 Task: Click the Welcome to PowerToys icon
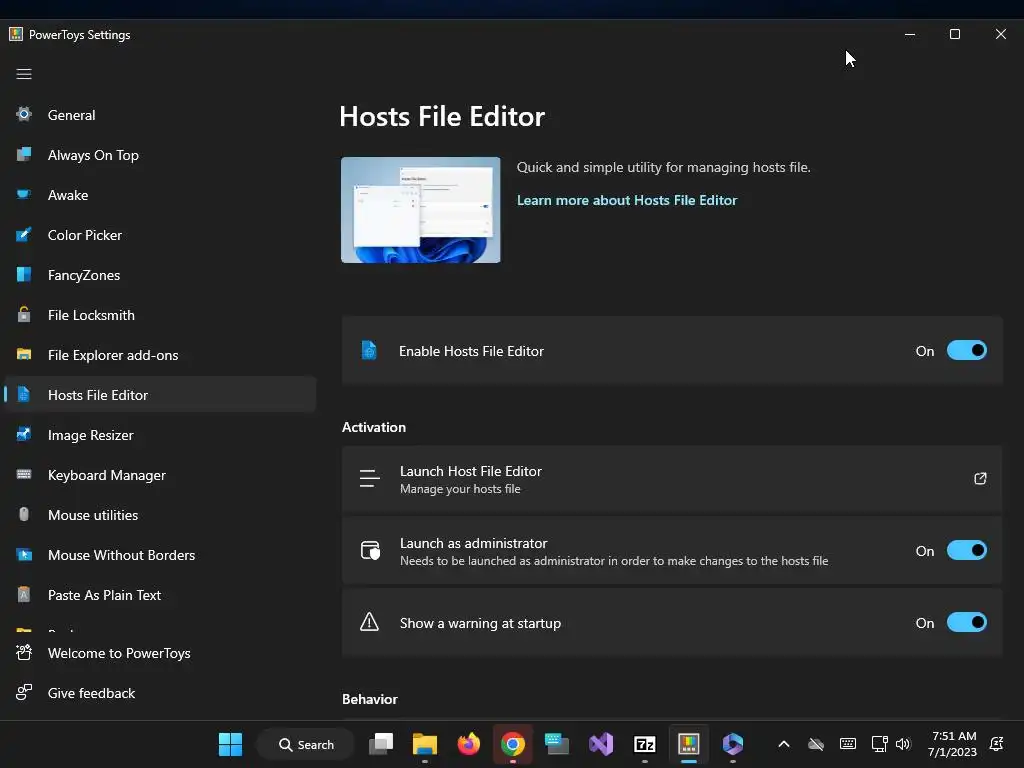[x=24, y=652]
